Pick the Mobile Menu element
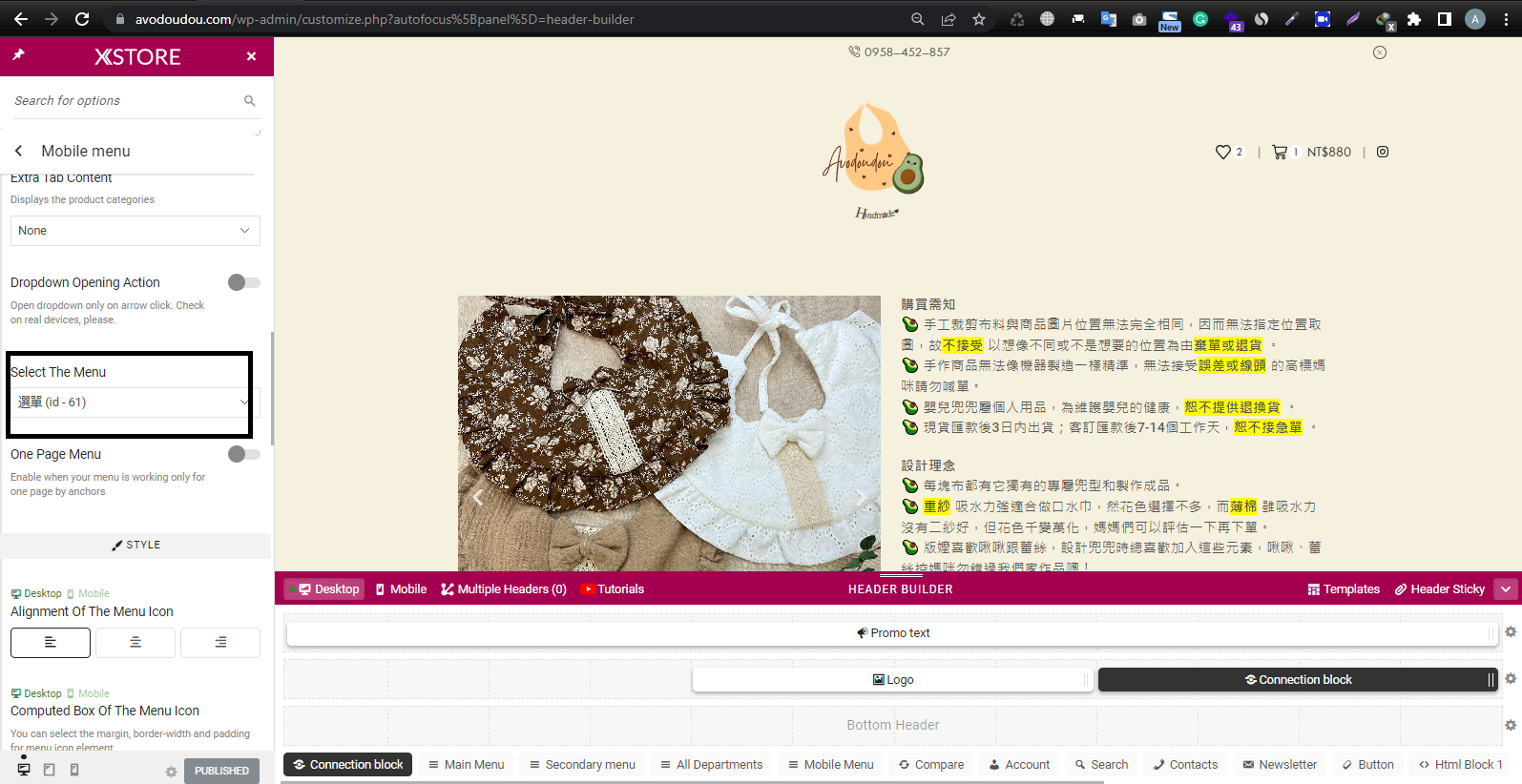 click(831, 765)
